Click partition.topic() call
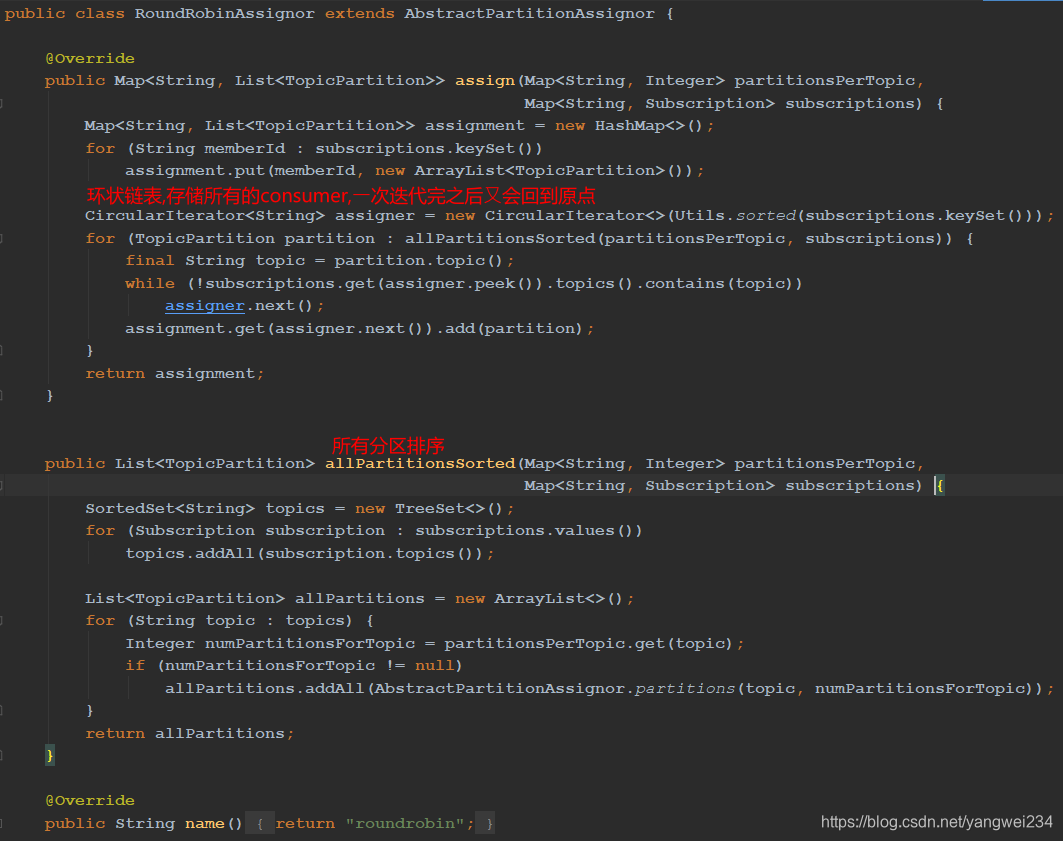 [418, 261]
